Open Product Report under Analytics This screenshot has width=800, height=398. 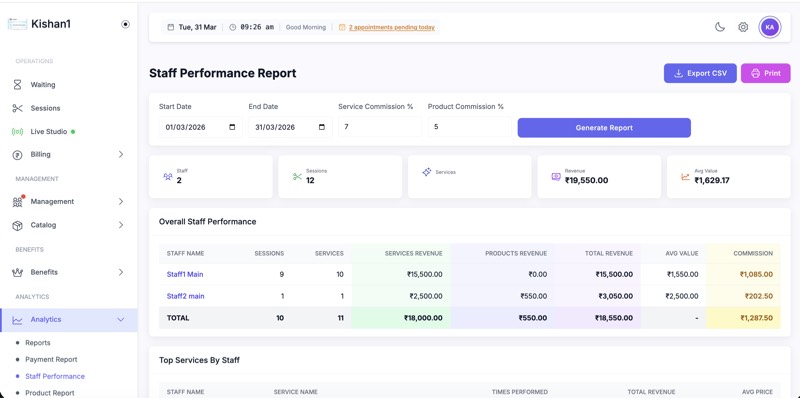click(x=50, y=393)
